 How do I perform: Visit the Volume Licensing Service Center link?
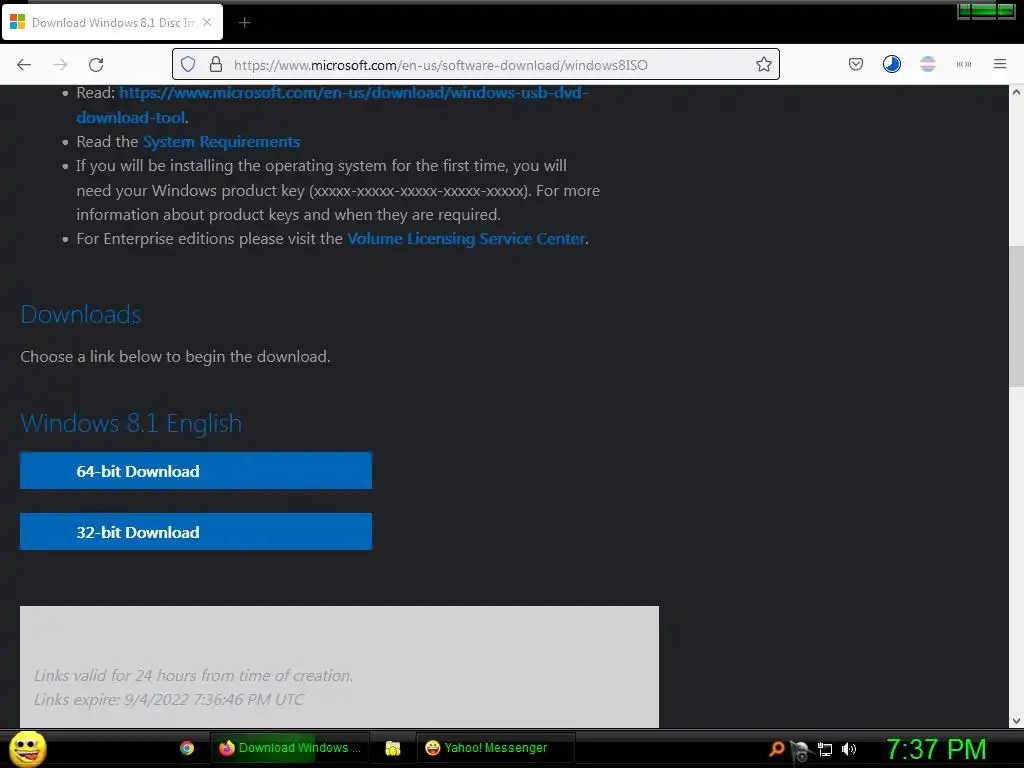(466, 239)
